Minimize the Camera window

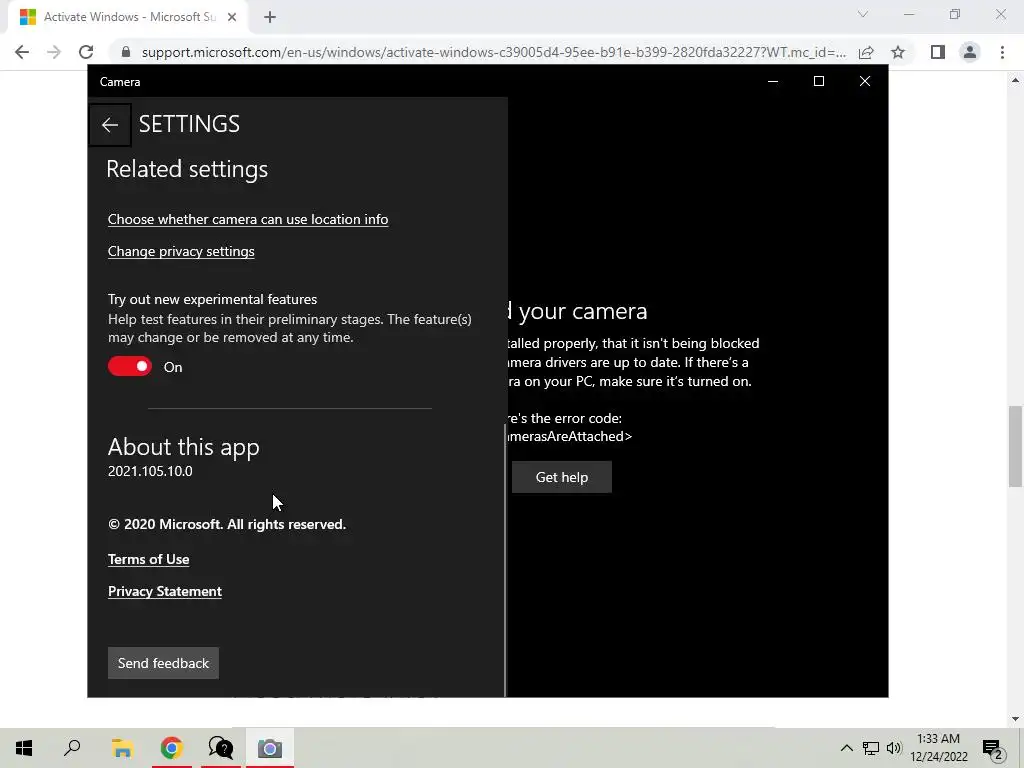tap(773, 82)
